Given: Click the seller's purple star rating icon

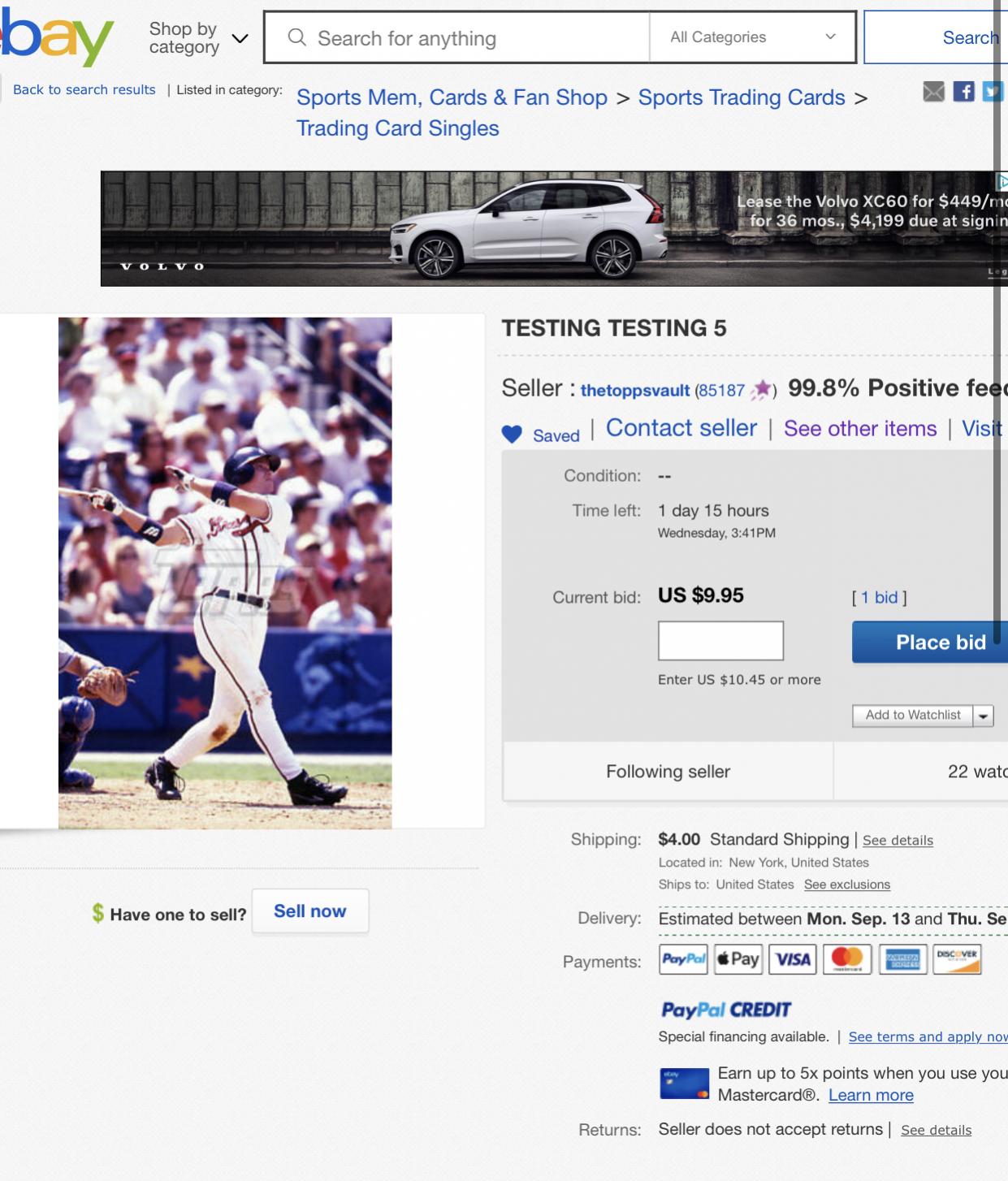Looking at the screenshot, I should click(761, 390).
